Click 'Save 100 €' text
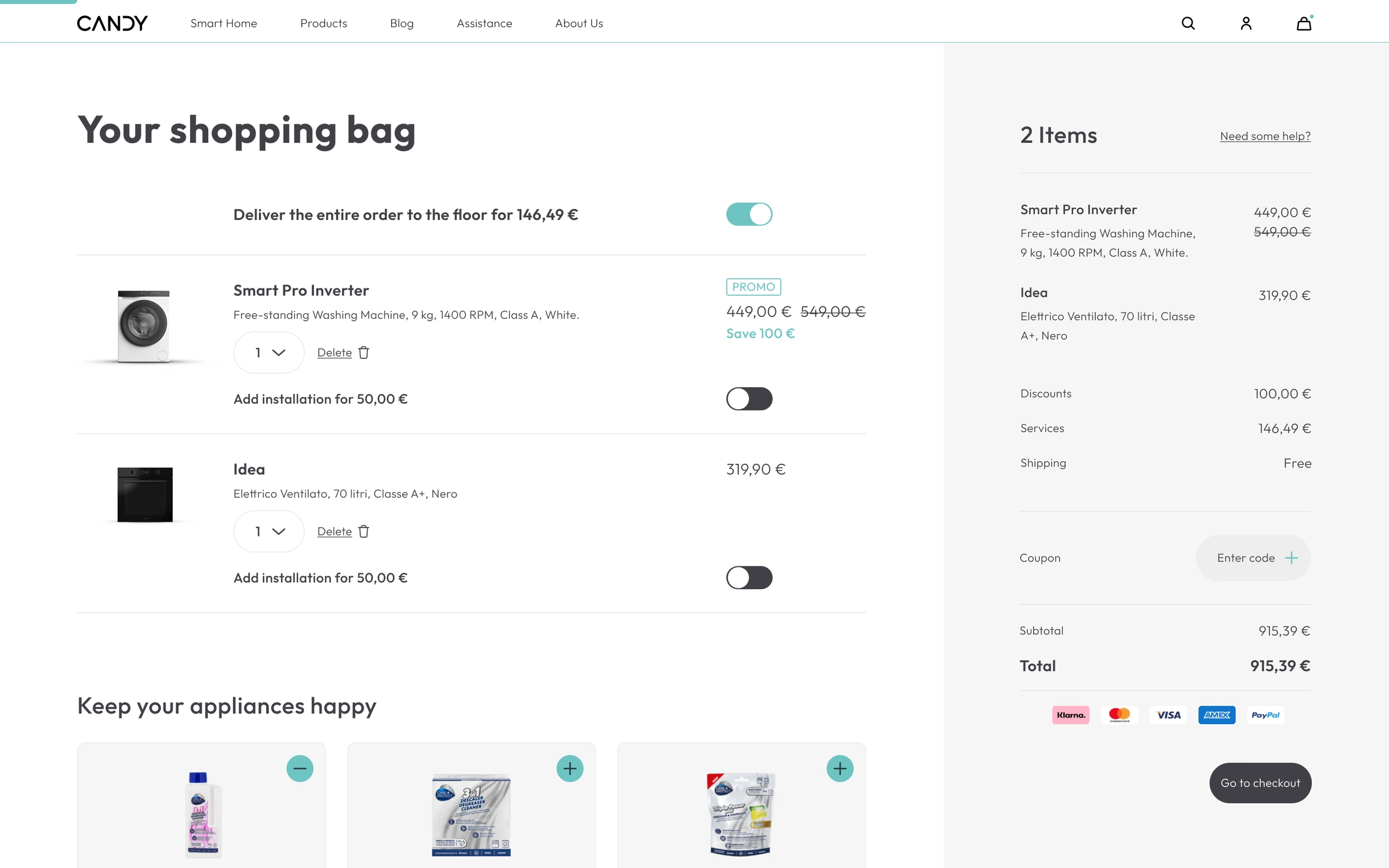This screenshot has width=1389, height=868. tap(760, 334)
